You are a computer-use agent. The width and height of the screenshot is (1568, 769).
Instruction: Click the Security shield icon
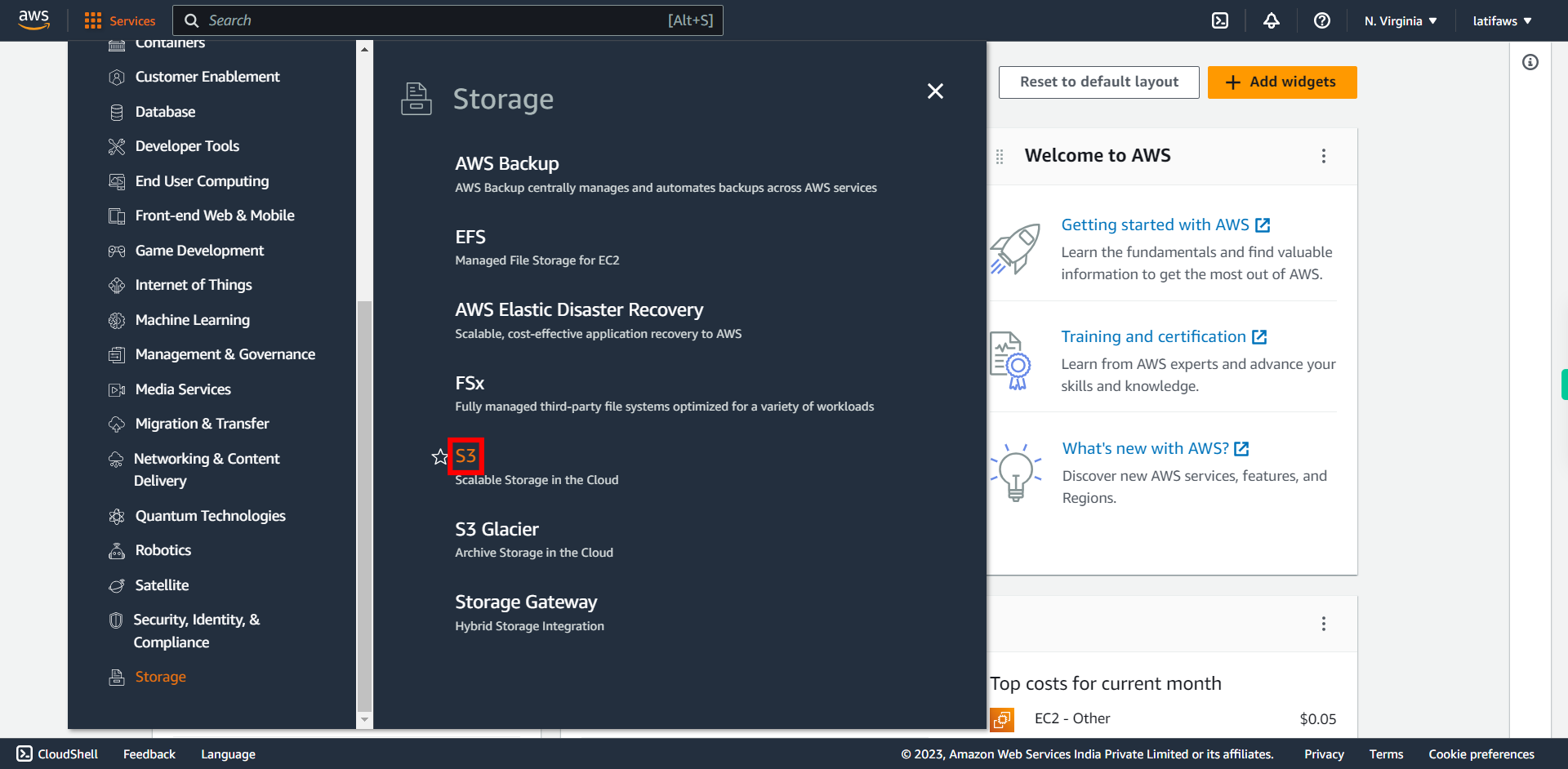[116, 620]
